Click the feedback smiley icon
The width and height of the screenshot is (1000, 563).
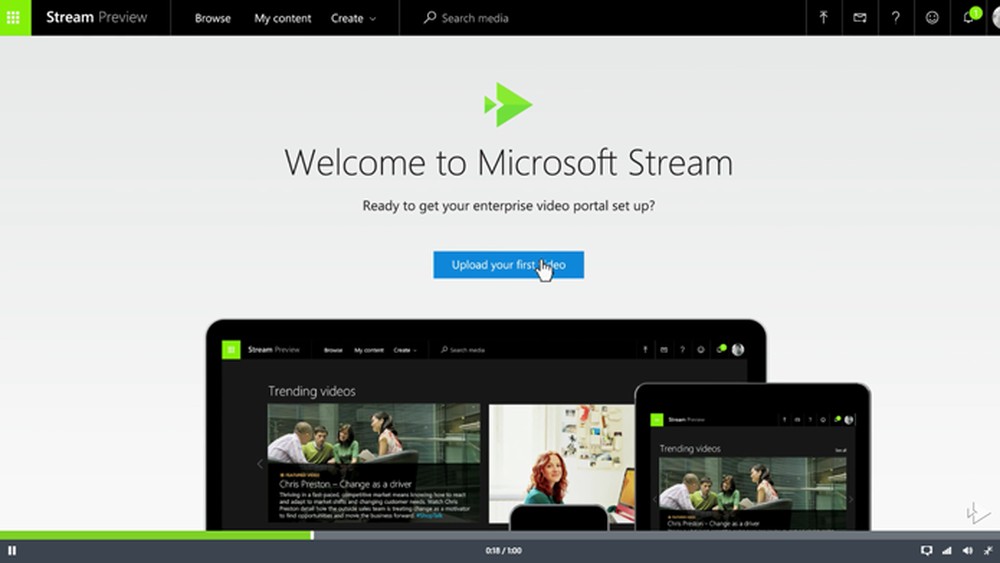tap(932, 18)
